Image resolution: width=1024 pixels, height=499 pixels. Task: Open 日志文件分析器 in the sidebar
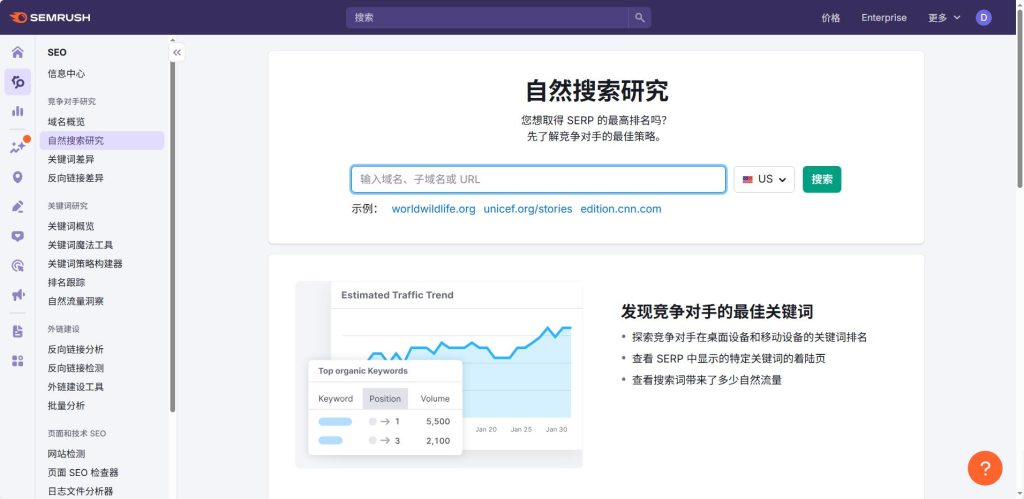click(x=80, y=491)
